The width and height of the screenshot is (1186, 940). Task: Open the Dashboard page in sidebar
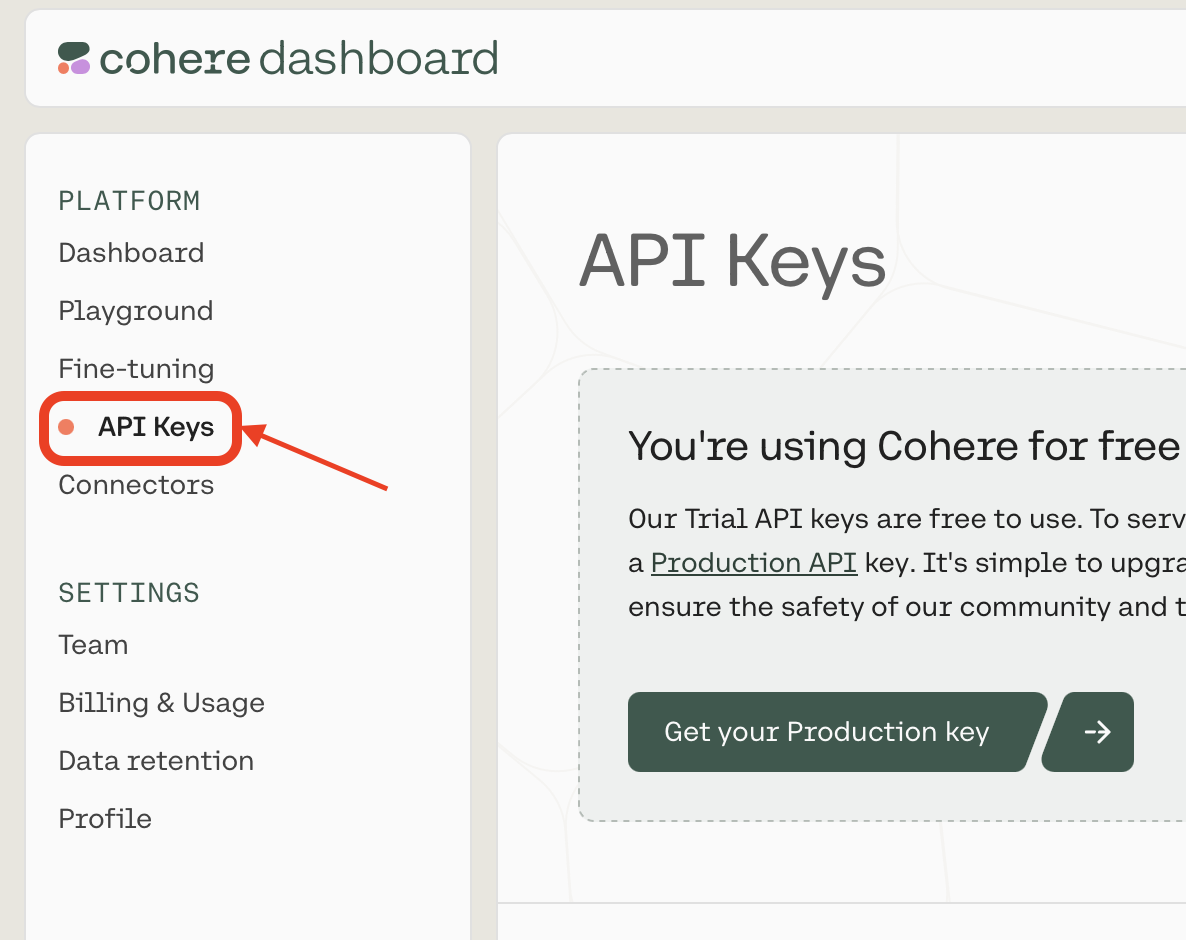click(x=132, y=253)
